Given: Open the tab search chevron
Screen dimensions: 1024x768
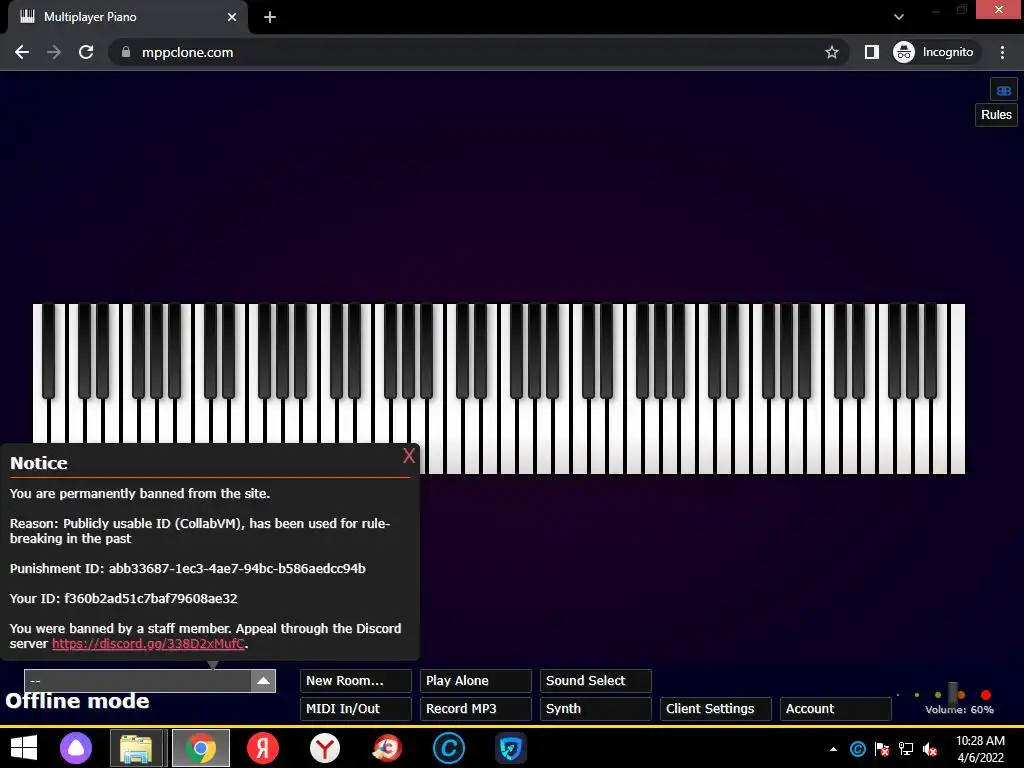Looking at the screenshot, I should pos(899,17).
